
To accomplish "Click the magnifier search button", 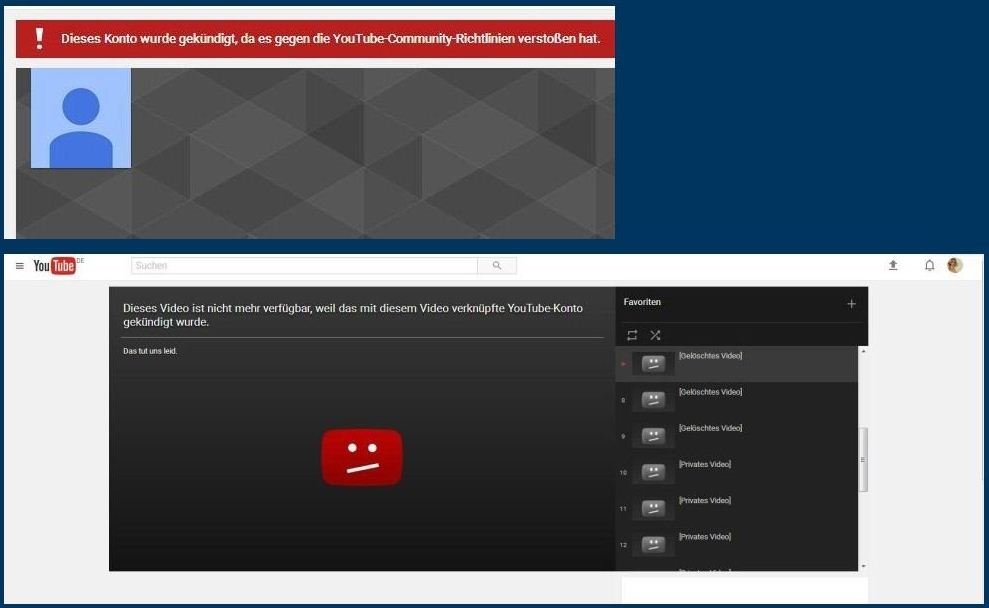I will point(497,266).
